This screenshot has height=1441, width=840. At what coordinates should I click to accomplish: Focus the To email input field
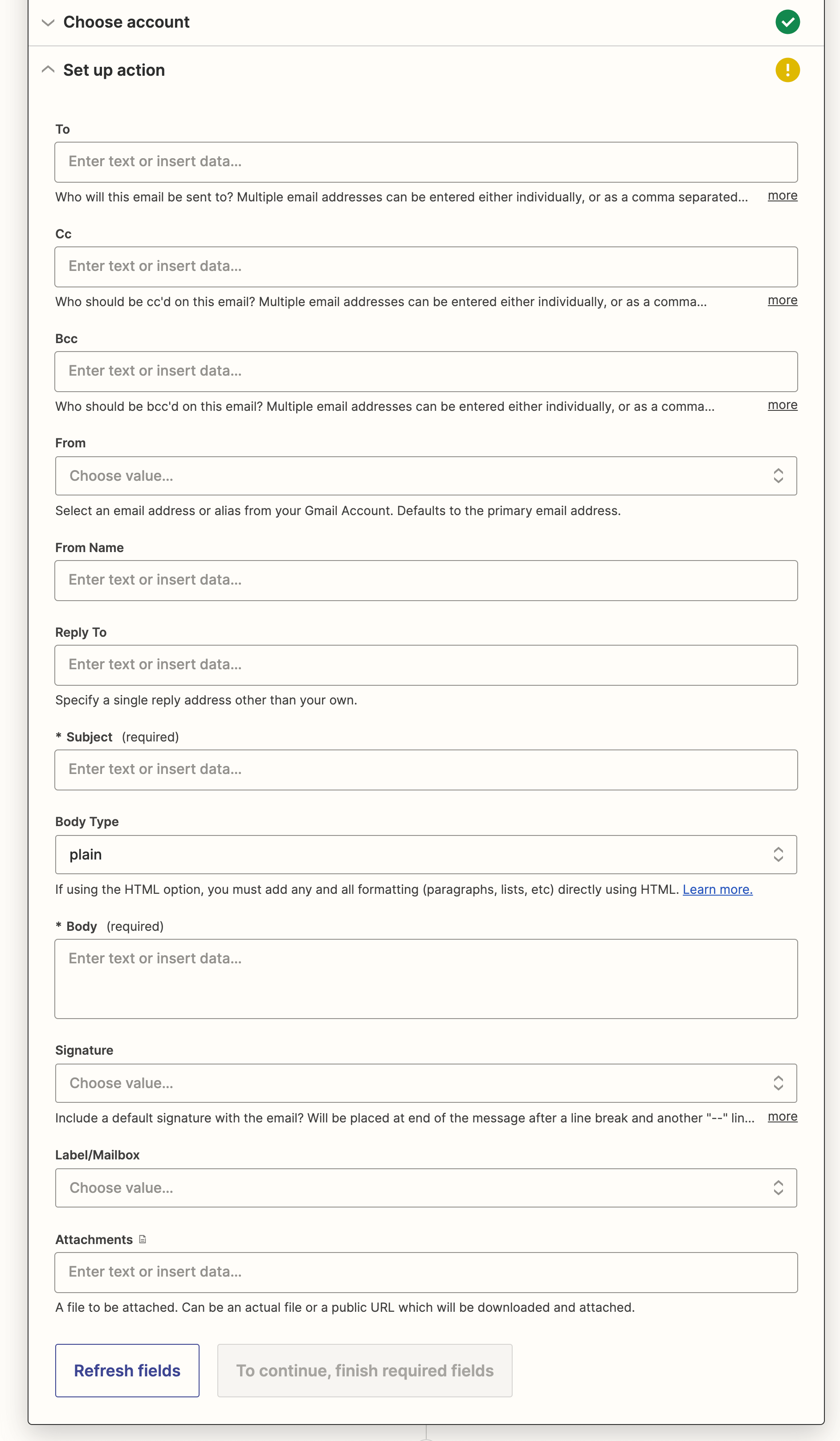[x=426, y=162]
